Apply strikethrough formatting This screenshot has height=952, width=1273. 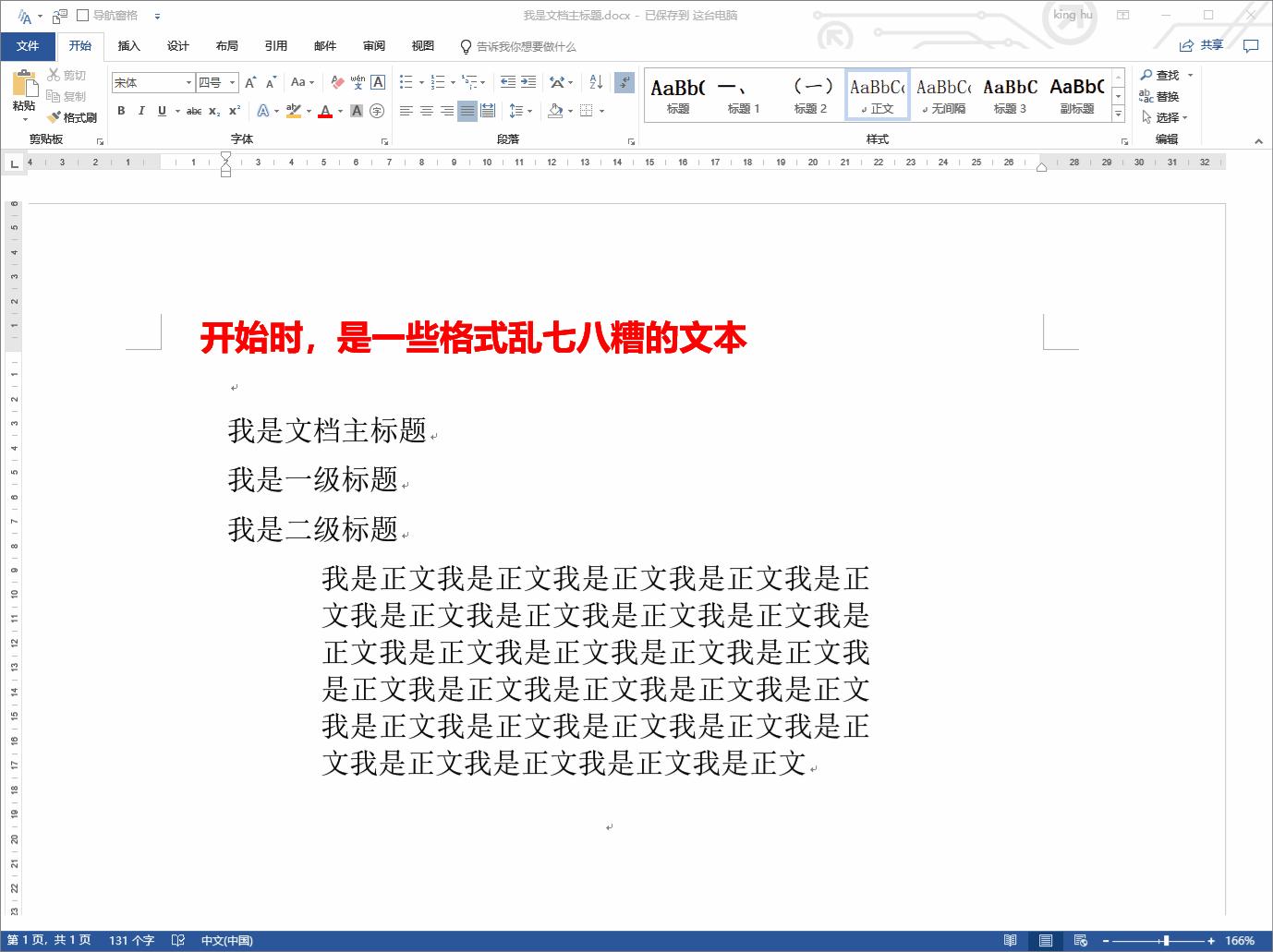pyautogui.click(x=194, y=110)
